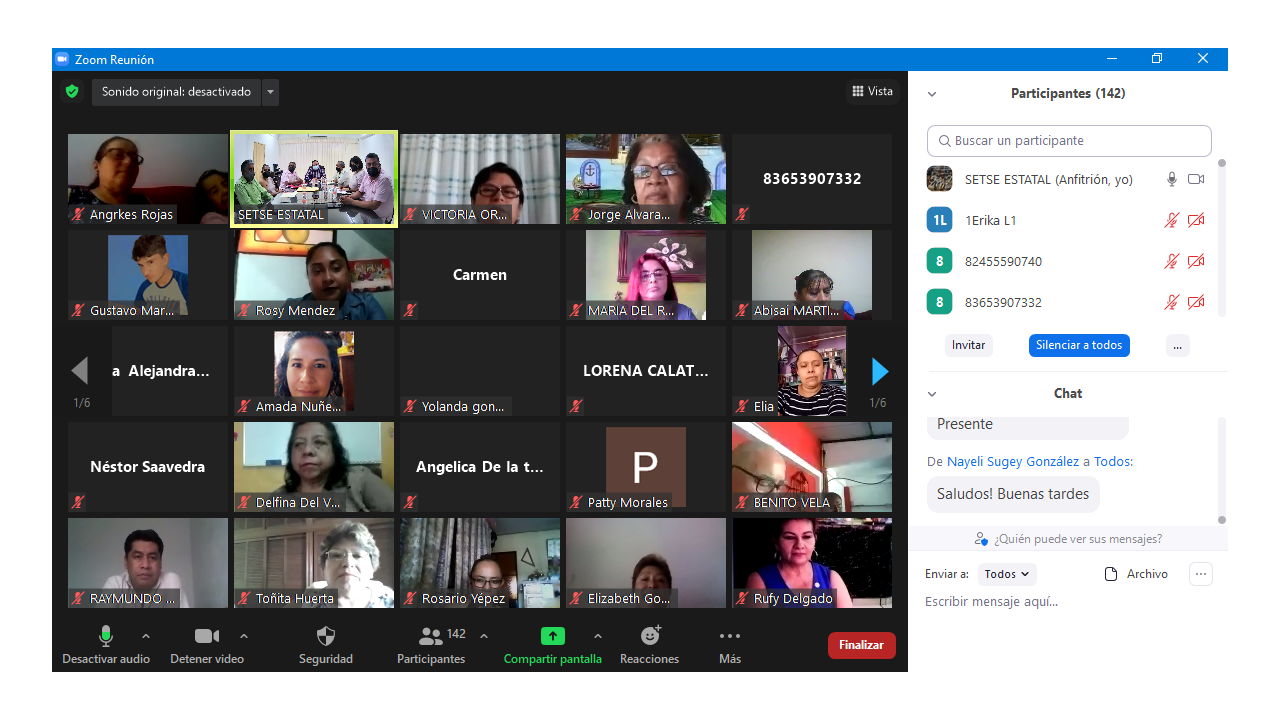The image size is (1280, 720).
Task: Click Nayeli Sugey González sender name
Action: coord(1013,462)
